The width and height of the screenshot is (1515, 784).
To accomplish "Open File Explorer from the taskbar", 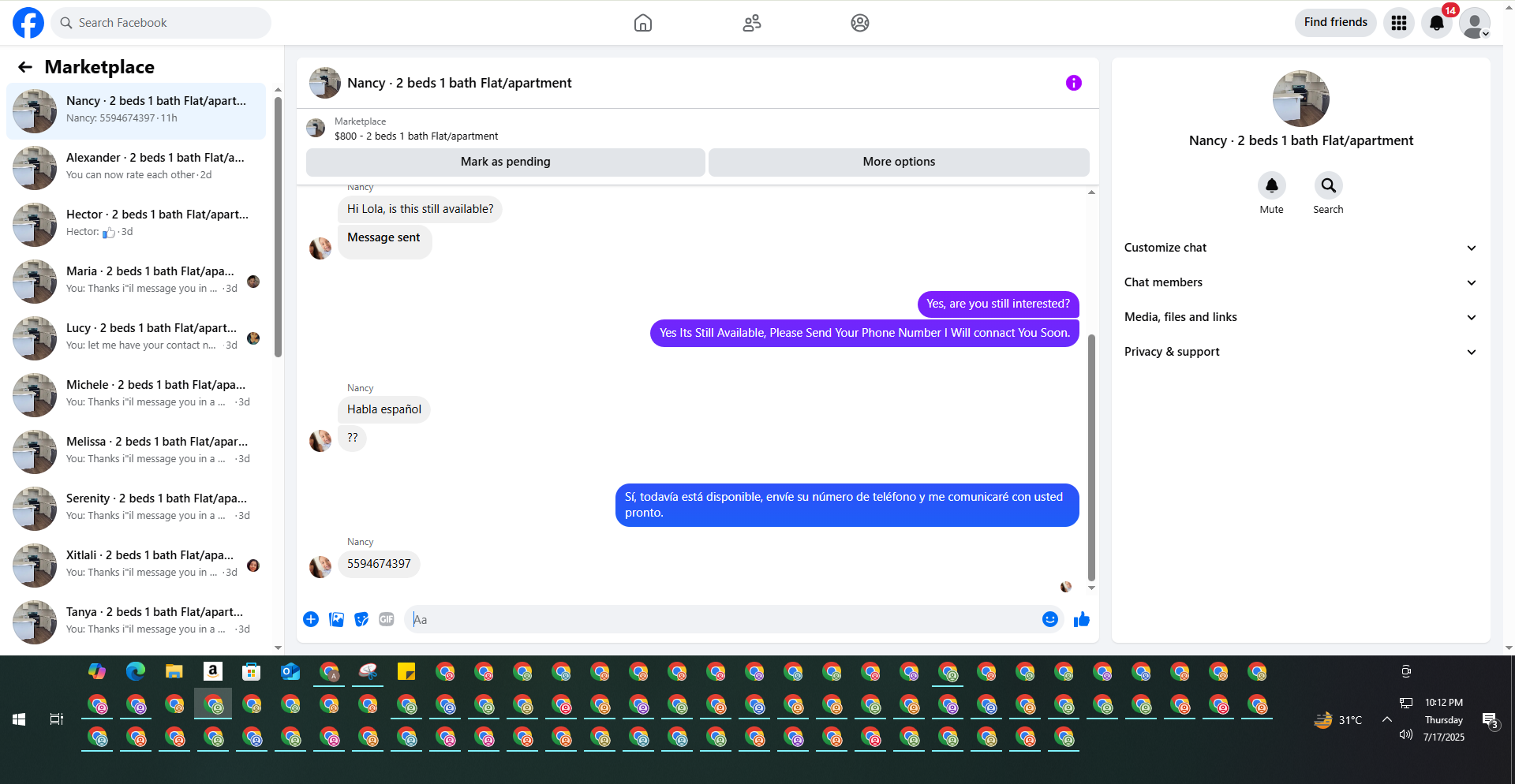I will point(174,672).
